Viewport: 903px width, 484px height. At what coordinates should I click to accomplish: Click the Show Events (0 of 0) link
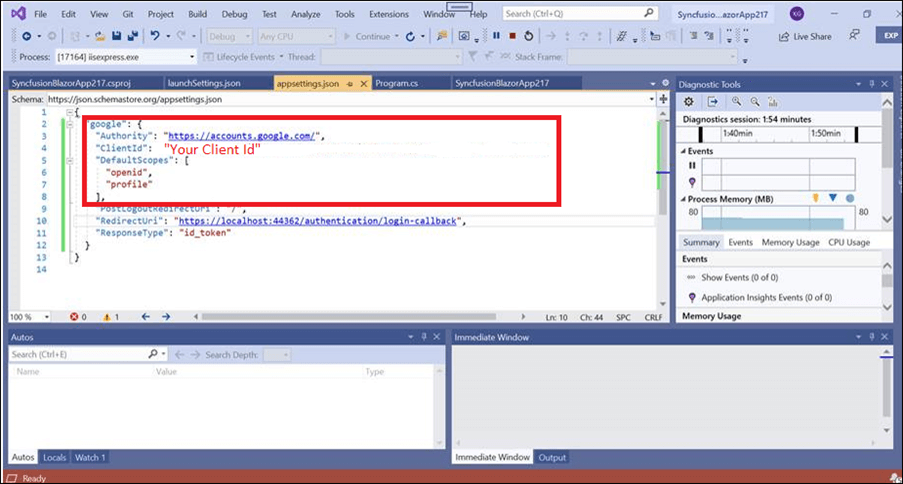[739, 277]
